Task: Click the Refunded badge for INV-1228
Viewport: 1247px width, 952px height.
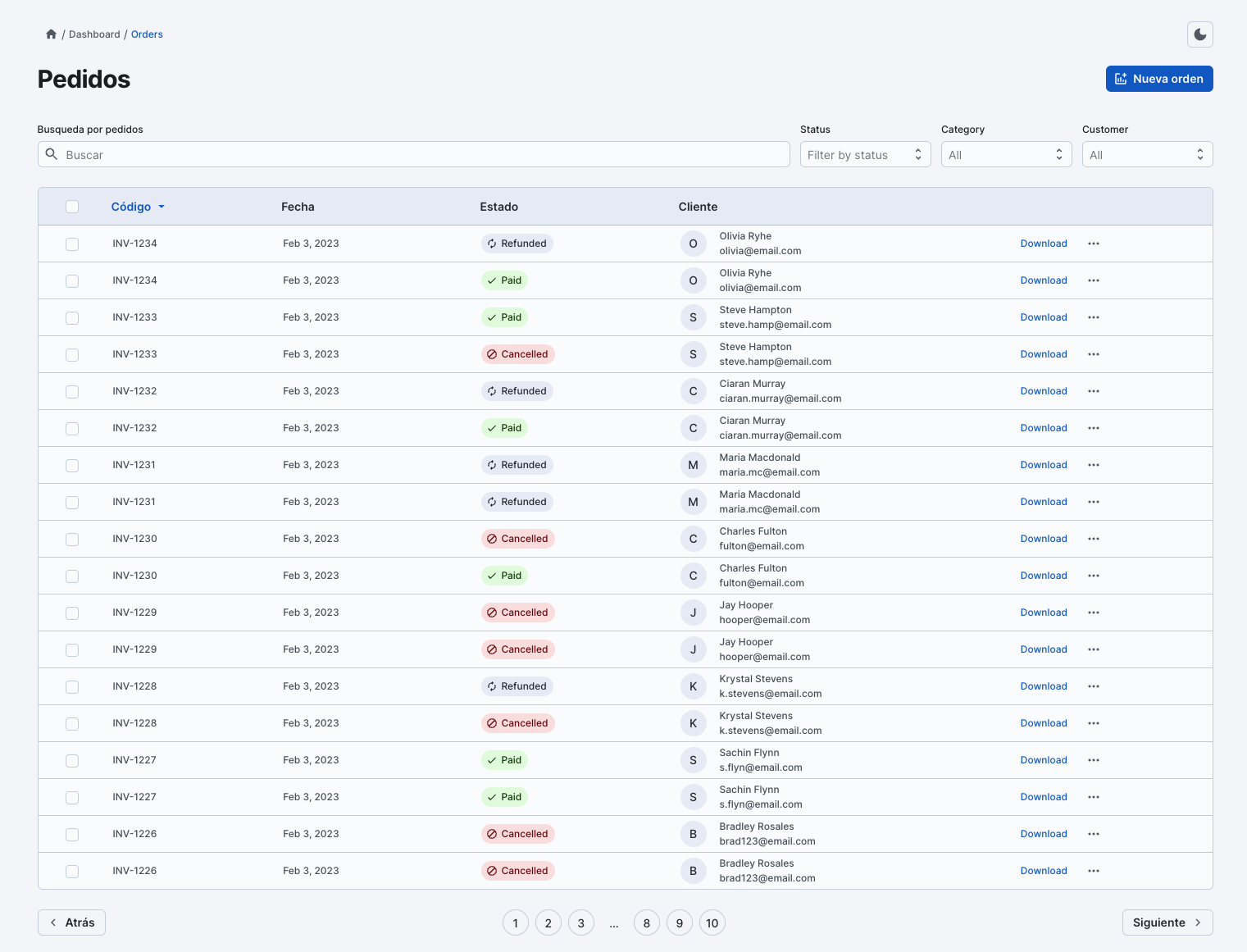Action: point(517,686)
